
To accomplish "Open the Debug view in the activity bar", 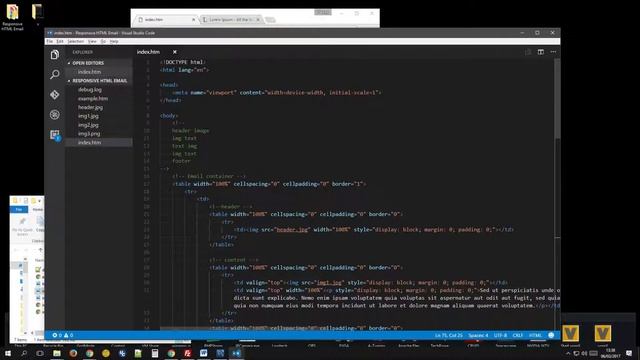I will tap(55, 115).
